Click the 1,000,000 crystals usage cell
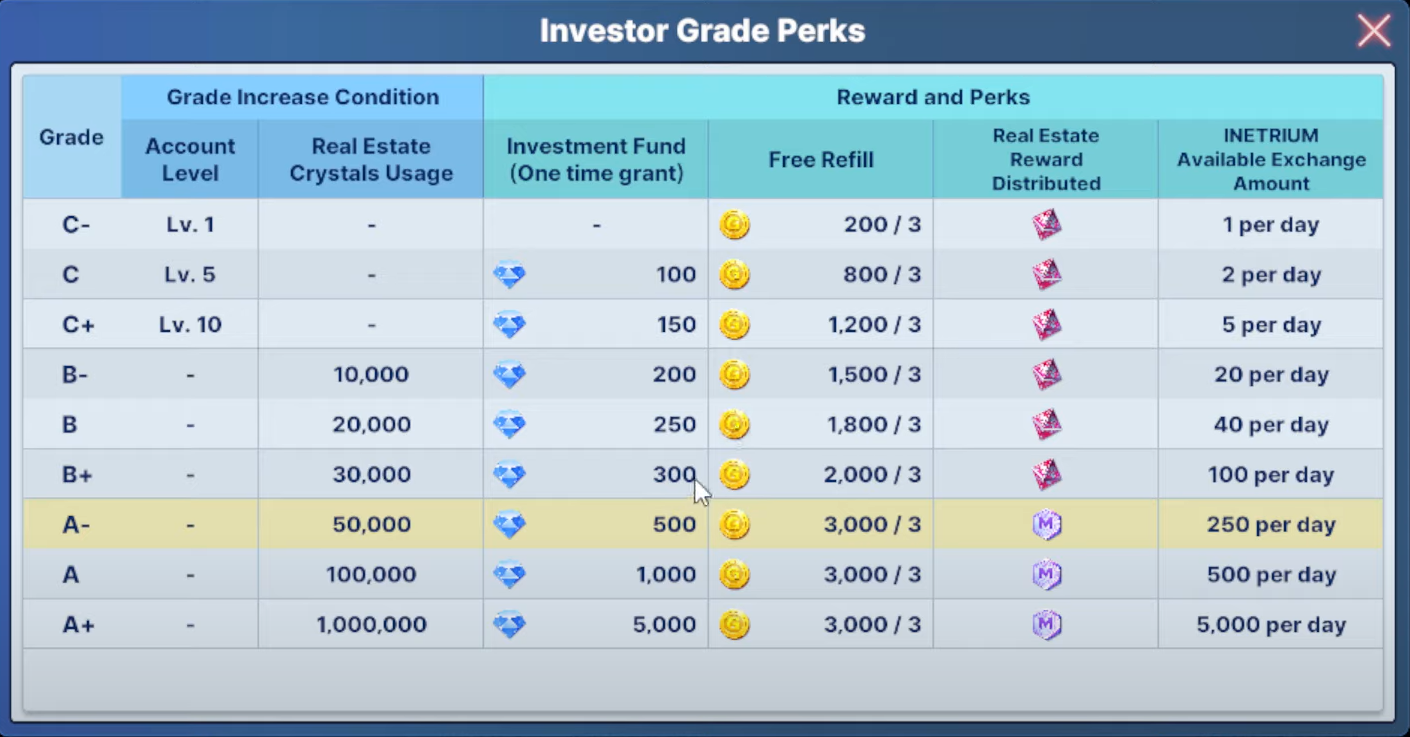Screen dimensions: 1410x737 tap(371, 624)
